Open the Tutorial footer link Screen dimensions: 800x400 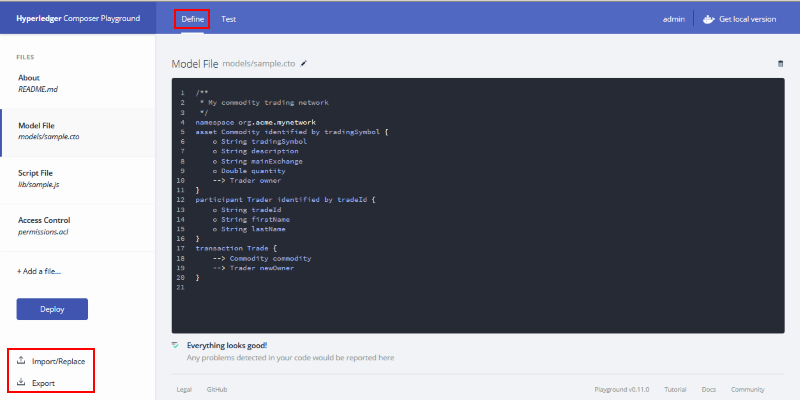[x=676, y=389]
